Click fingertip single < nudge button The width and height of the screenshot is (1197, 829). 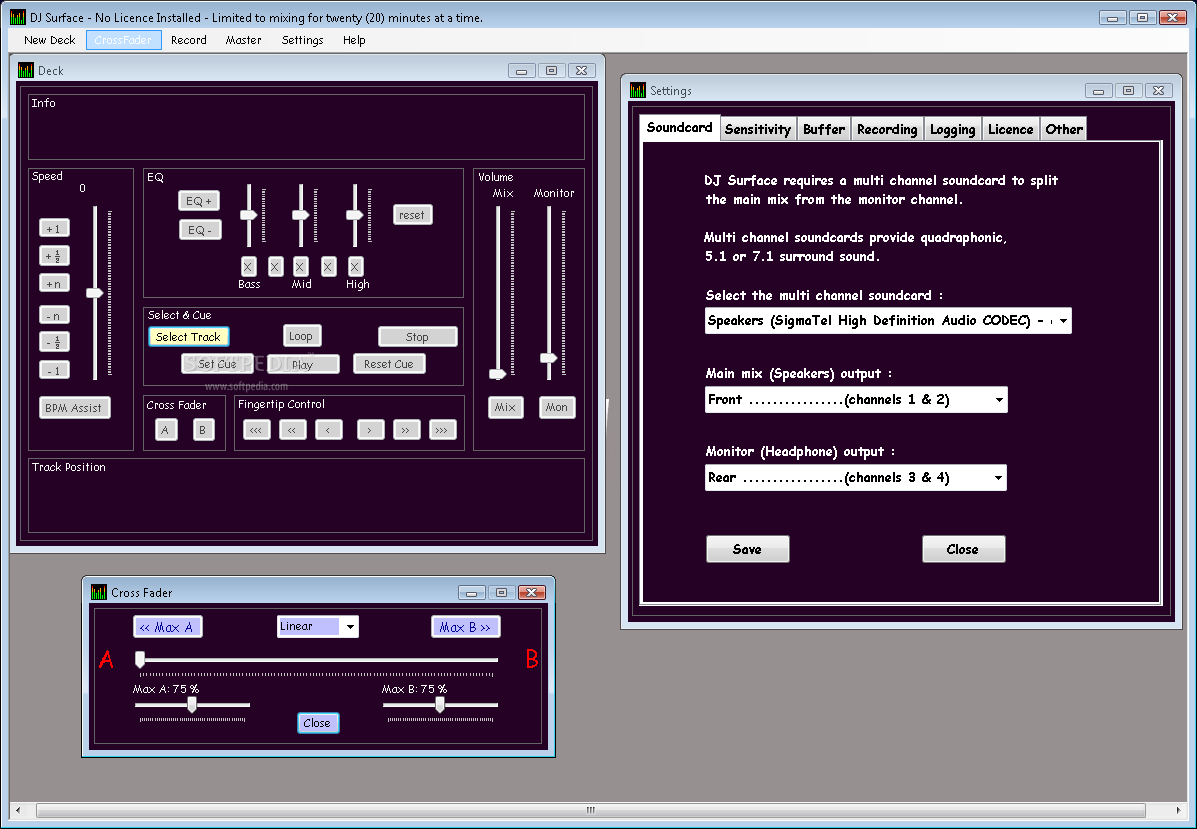328,430
